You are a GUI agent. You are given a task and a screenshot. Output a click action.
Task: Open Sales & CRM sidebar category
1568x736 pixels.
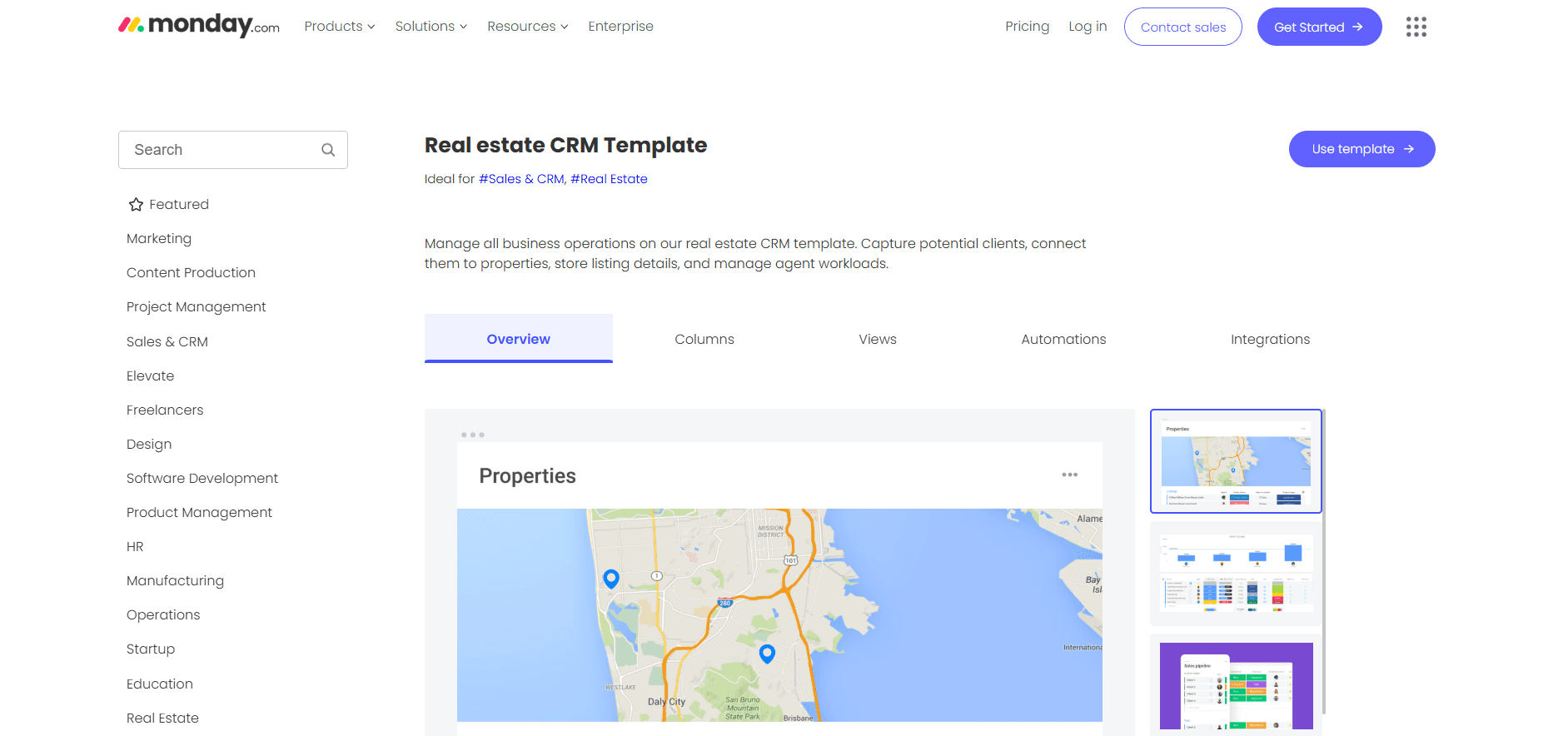pos(167,341)
